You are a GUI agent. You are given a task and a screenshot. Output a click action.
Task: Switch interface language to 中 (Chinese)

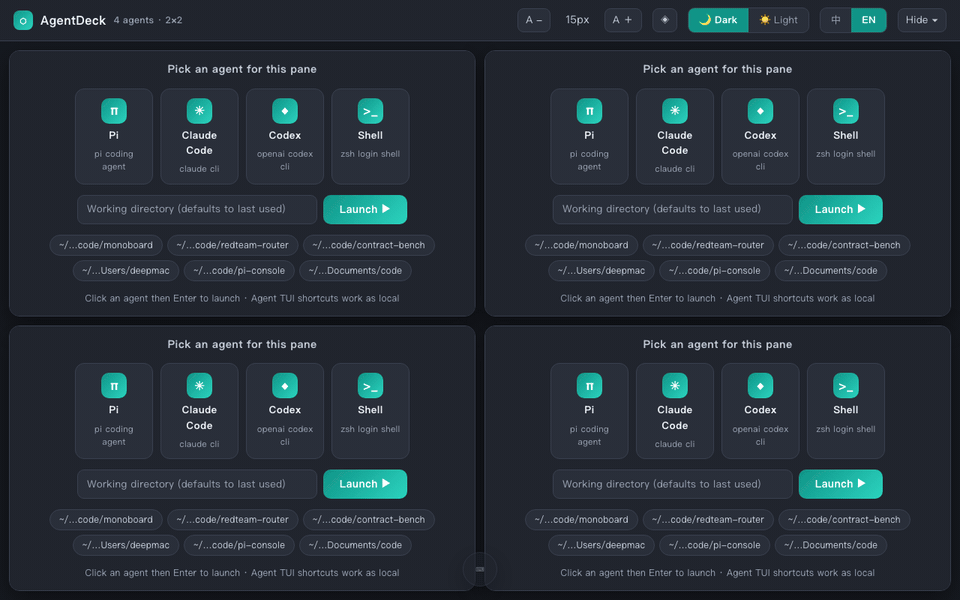(x=836, y=20)
